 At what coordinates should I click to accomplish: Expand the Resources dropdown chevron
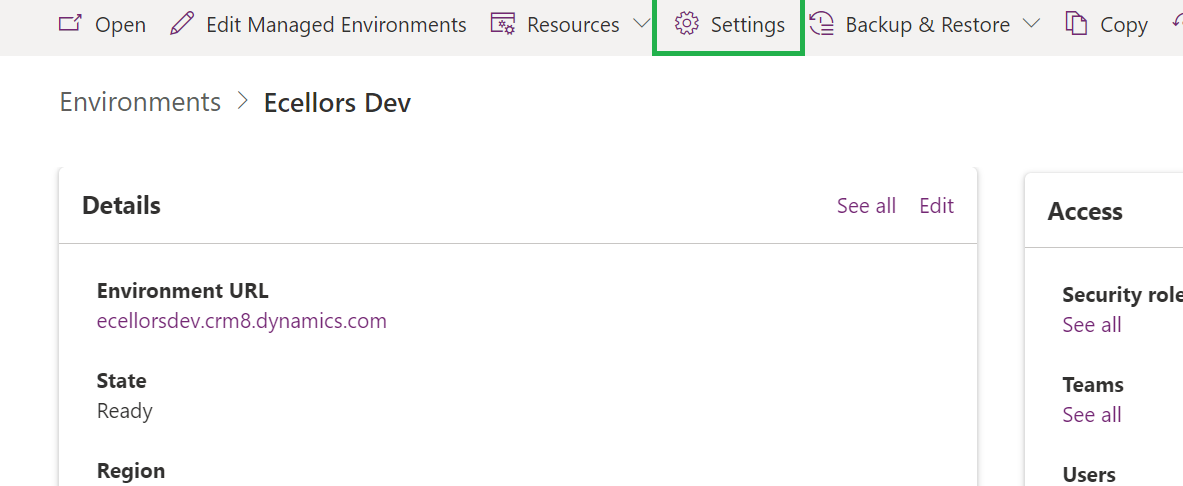(642, 24)
